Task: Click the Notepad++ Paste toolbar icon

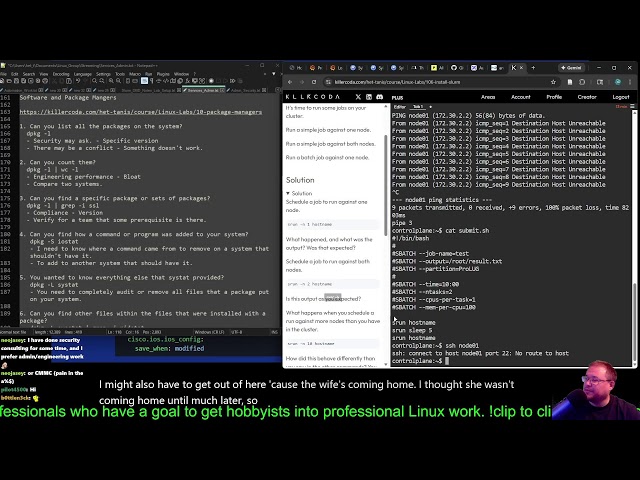Action: pyautogui.click(x=69, y=81)
